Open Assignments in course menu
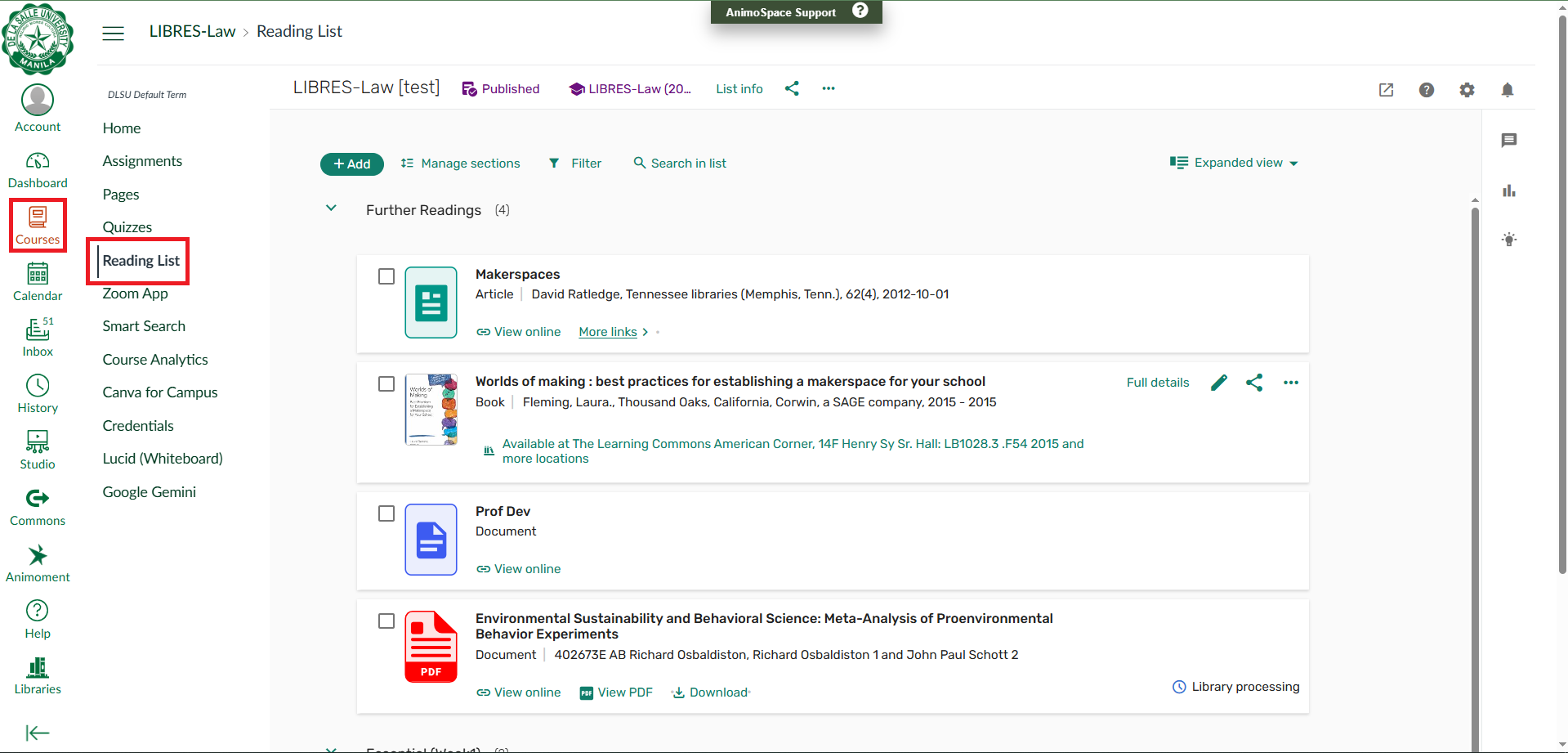The width and height of the screenshot is (1568, 753). point(142,161)
